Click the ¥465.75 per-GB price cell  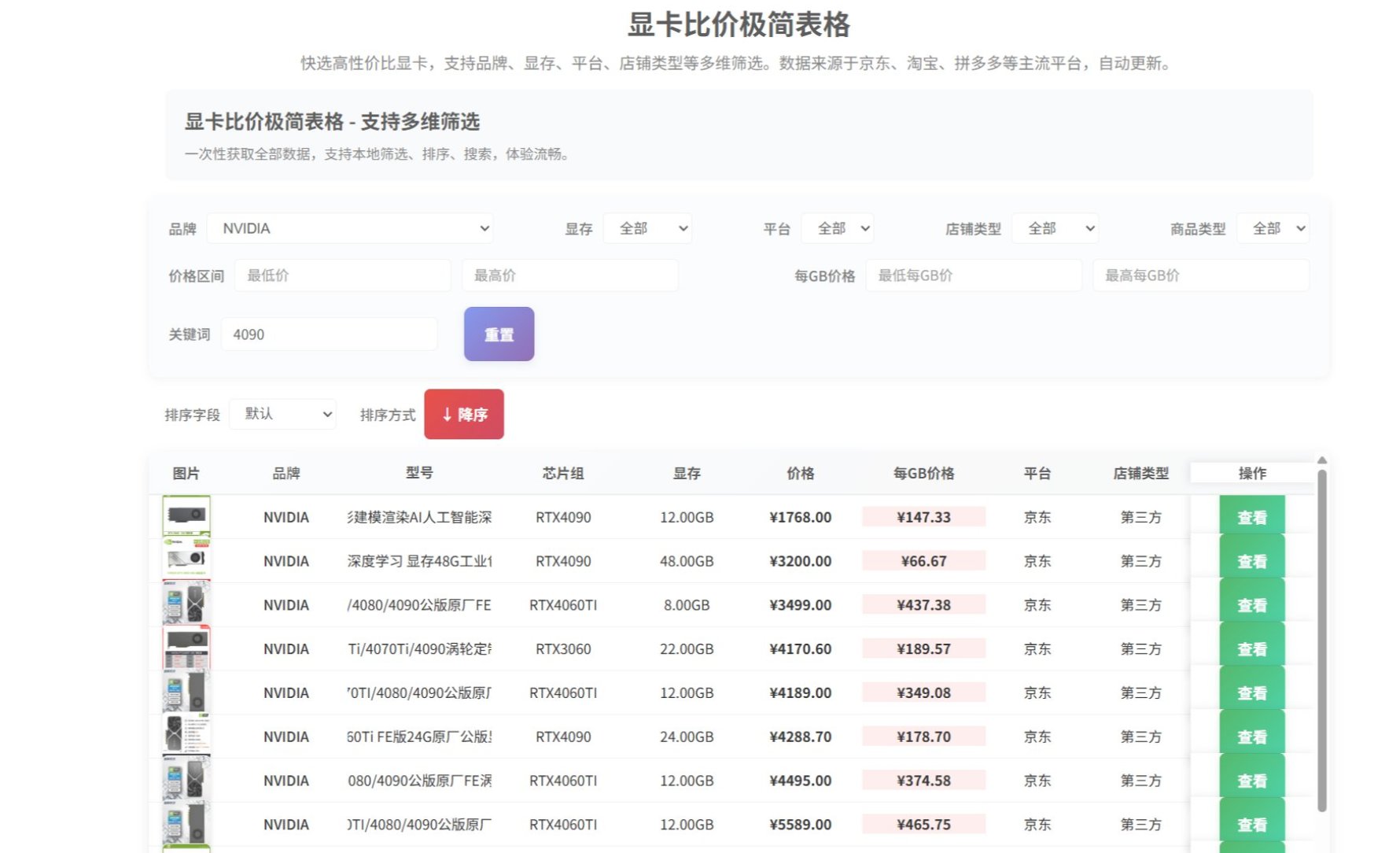[923, 825]
